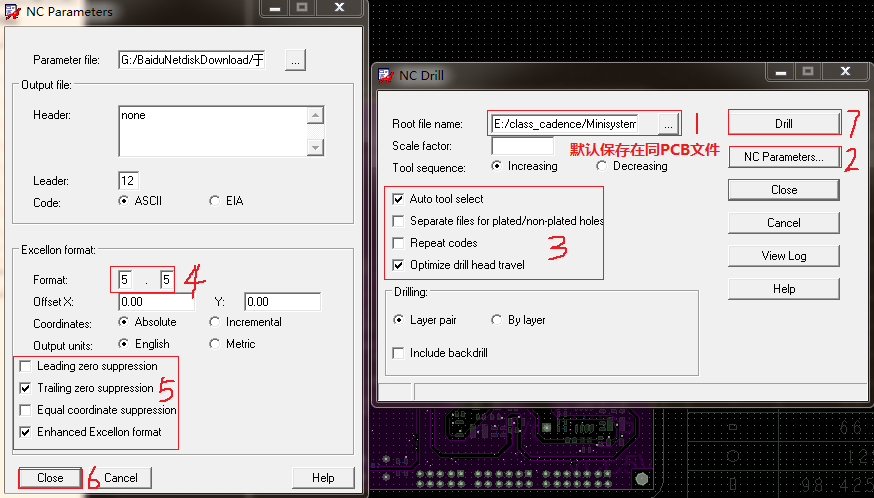The image size is (874, 498).
Task: Uncheck Trailing zero suppression
Action: [25, 388]
